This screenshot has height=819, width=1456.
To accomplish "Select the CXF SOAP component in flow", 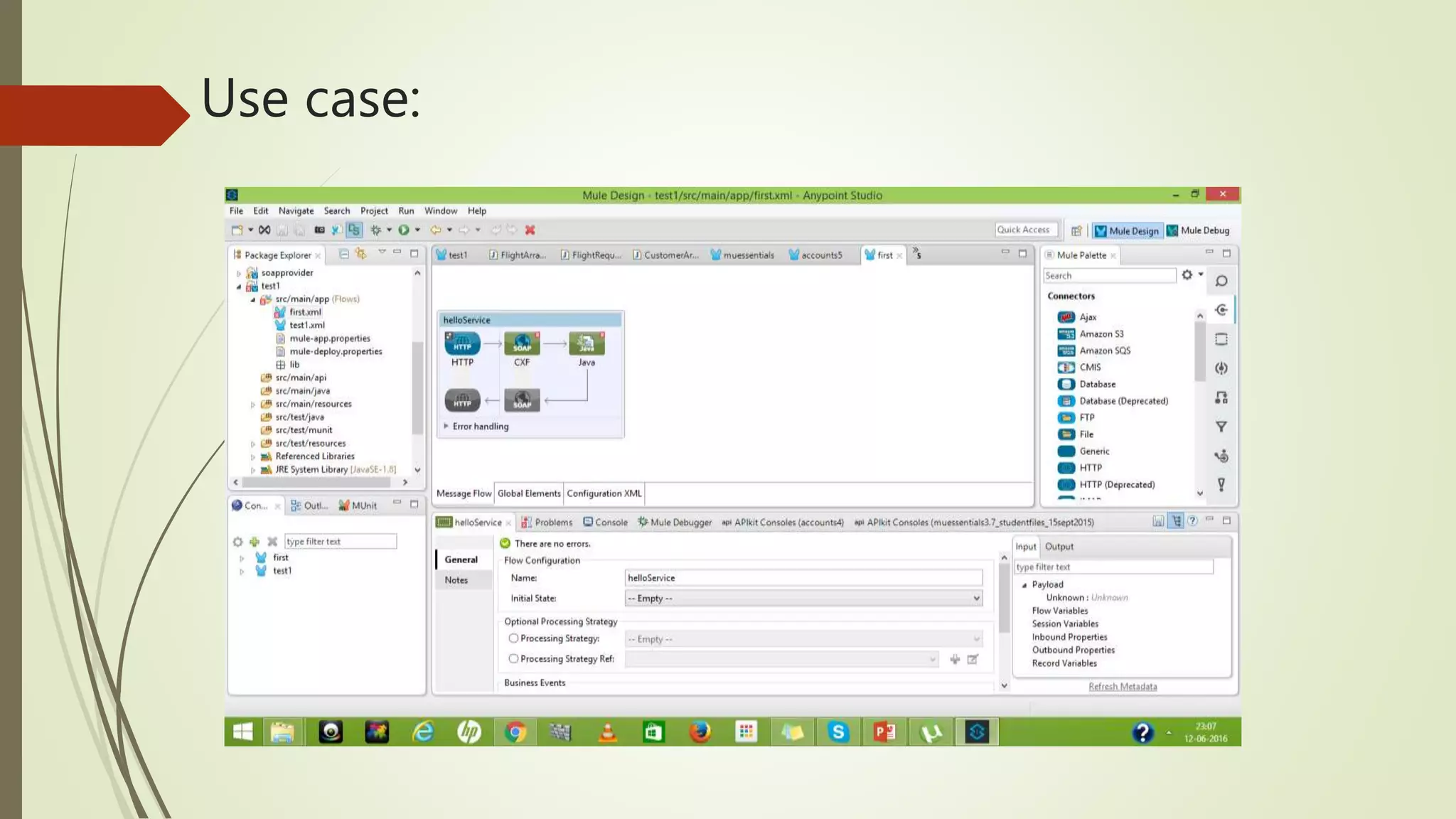I will (522, 344).
